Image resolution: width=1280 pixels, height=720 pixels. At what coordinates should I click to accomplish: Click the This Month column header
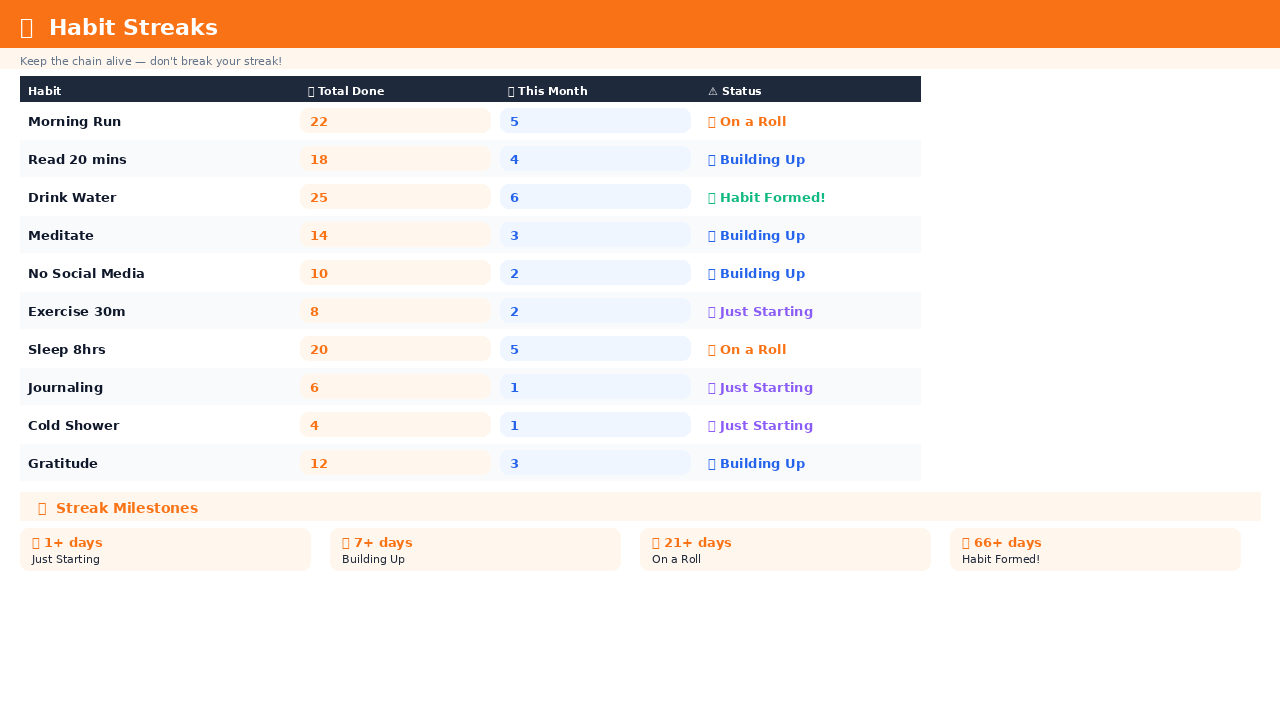click(548, 91)
